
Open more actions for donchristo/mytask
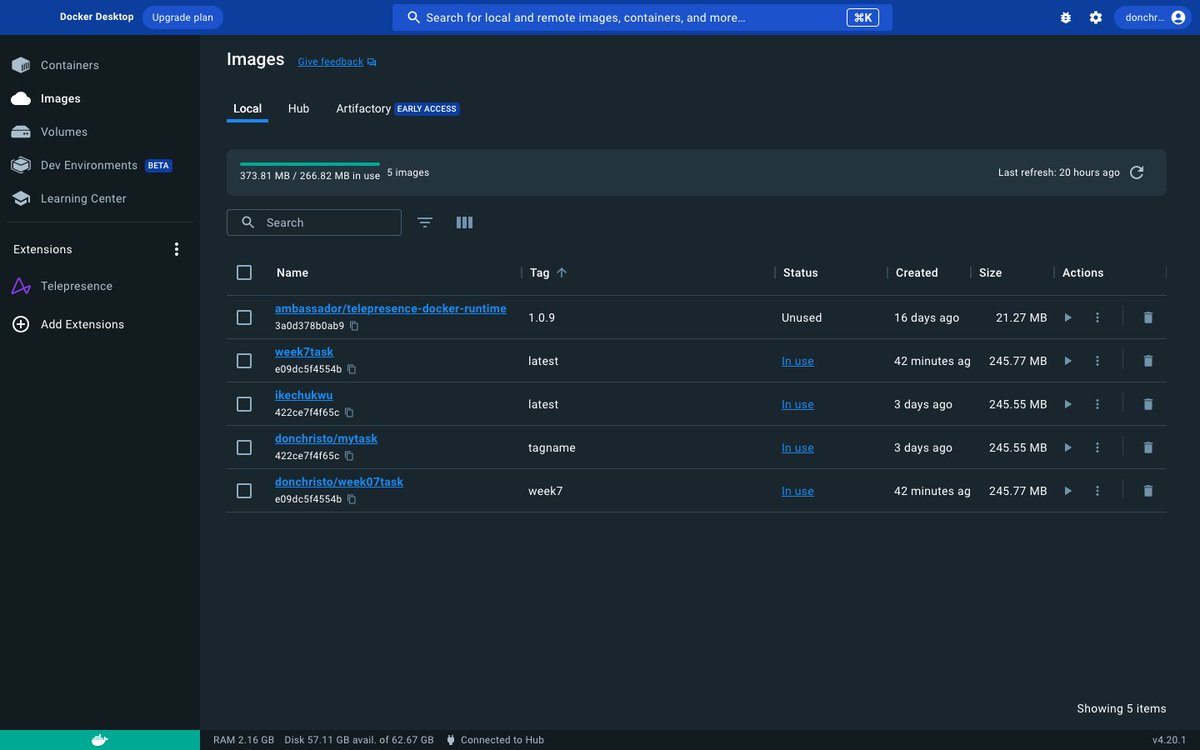coord(1097,448)
